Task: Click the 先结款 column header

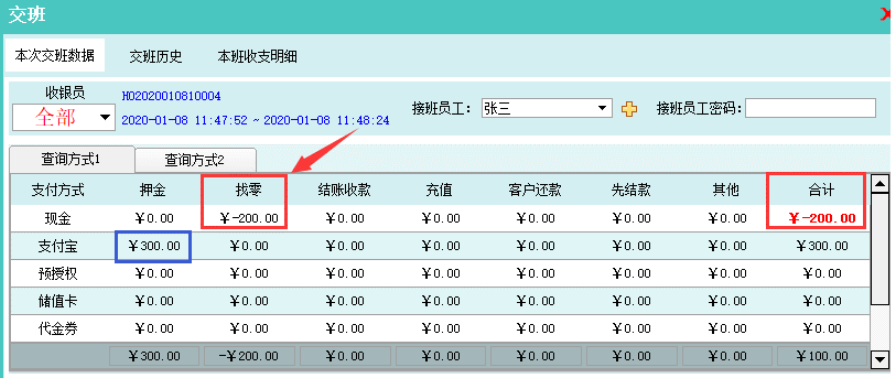Action: click(x=630, y=190)
